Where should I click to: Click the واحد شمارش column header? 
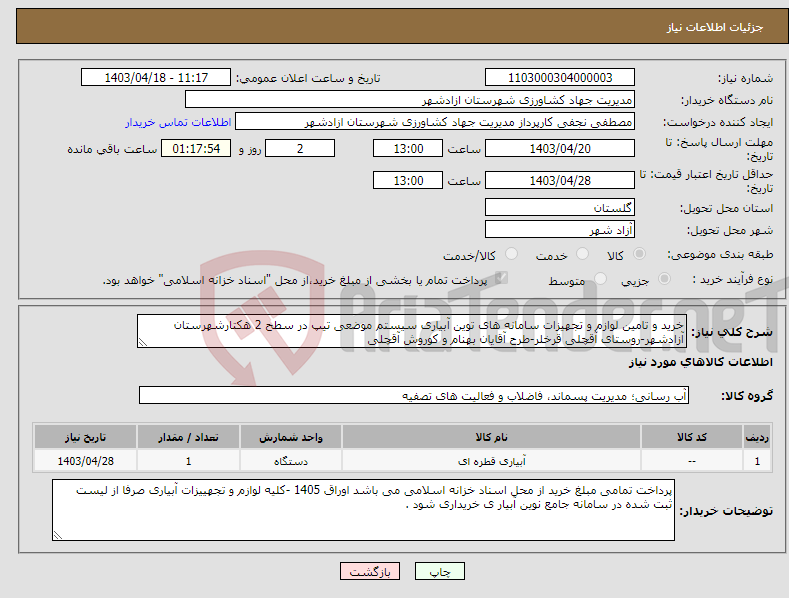pyautogui.click(x=291, y=437)
